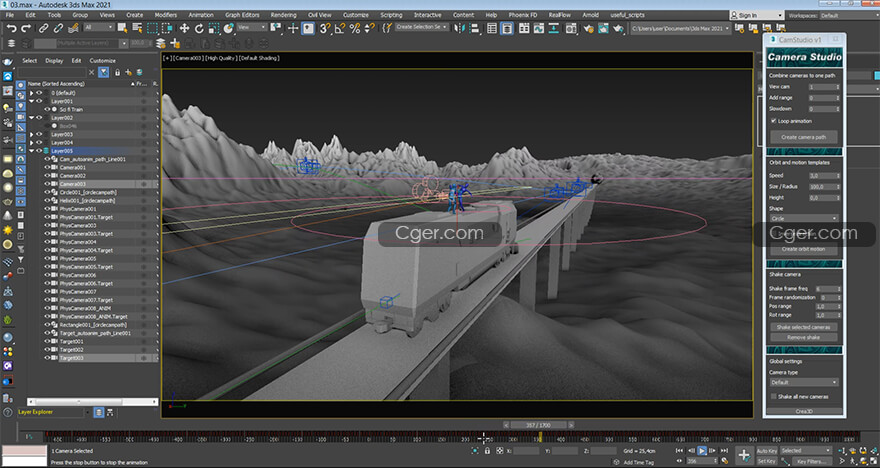The width and height of the screenshot is (880, 468).
Task: Activate the Select and Rotate tool
Action: [x=199, y=27]
